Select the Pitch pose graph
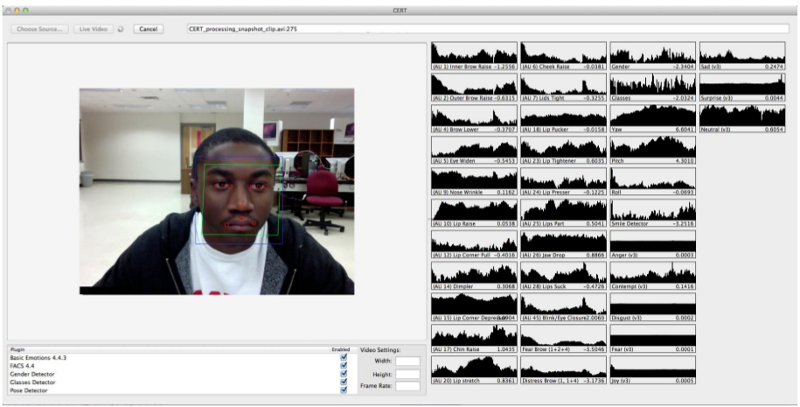 coord(653,150)
